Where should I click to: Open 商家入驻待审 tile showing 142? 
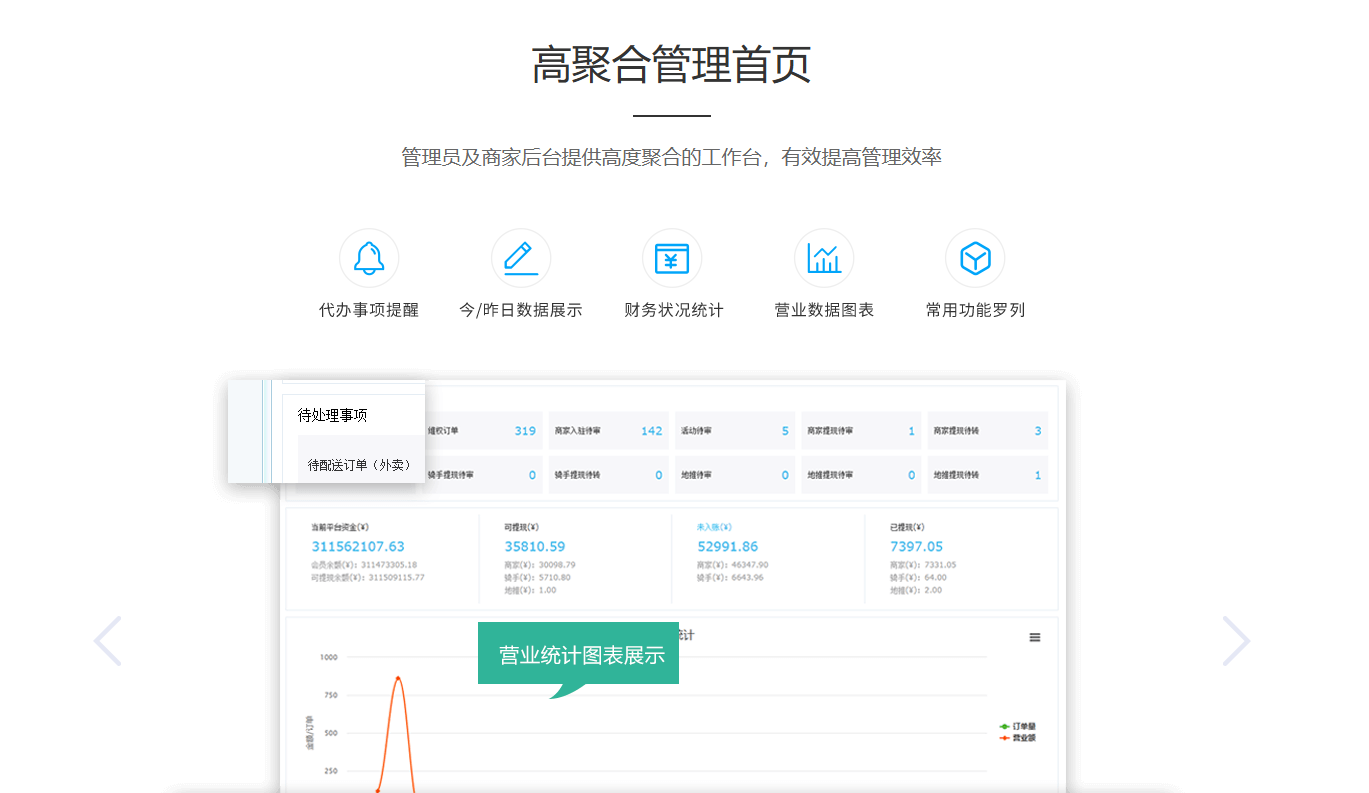click(x=609, y=431)
